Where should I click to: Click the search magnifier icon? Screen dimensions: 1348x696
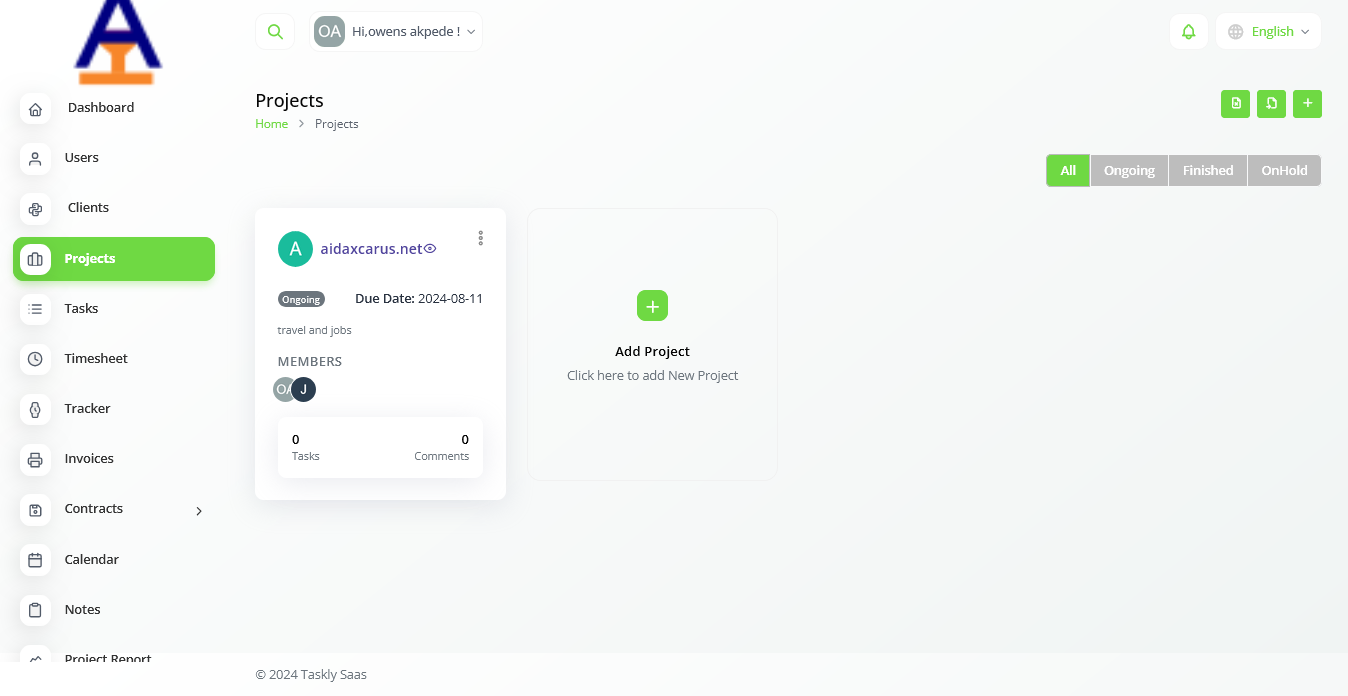[275, 32]
